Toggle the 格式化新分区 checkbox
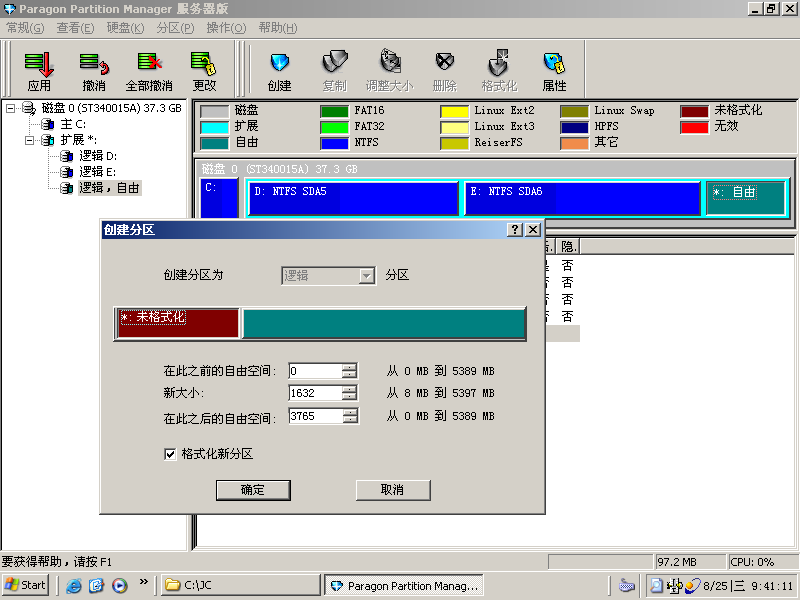 (x=170, y=454)
